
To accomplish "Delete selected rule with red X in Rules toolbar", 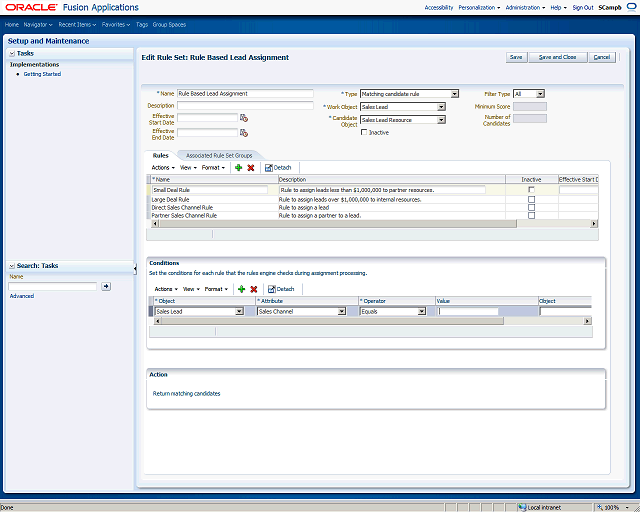I will pos(251,167).
